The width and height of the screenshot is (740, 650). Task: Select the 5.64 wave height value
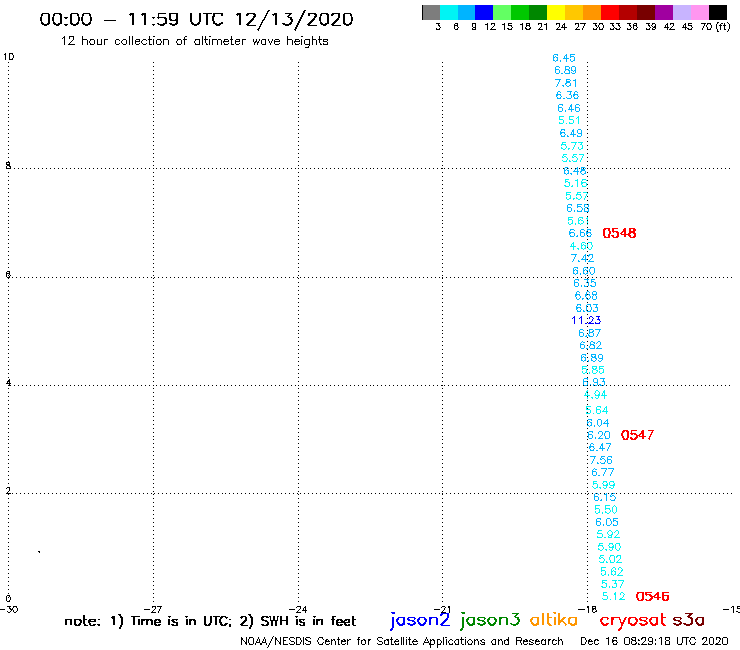coord(597,410)
